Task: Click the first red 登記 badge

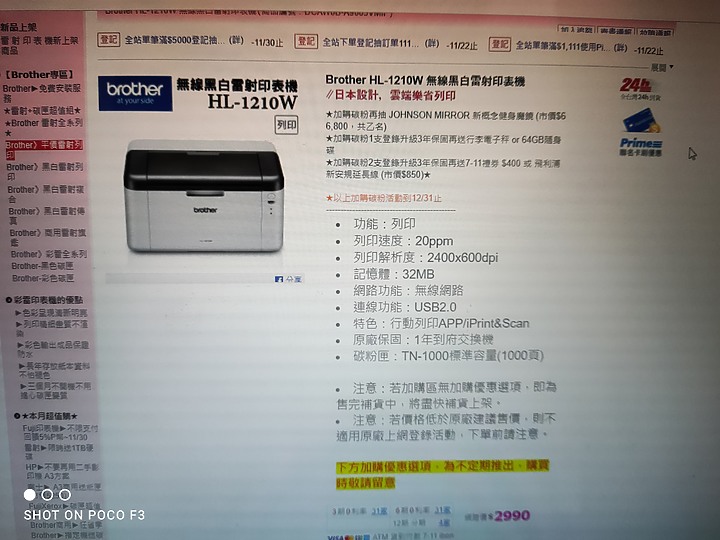Action: coord(108,39)
